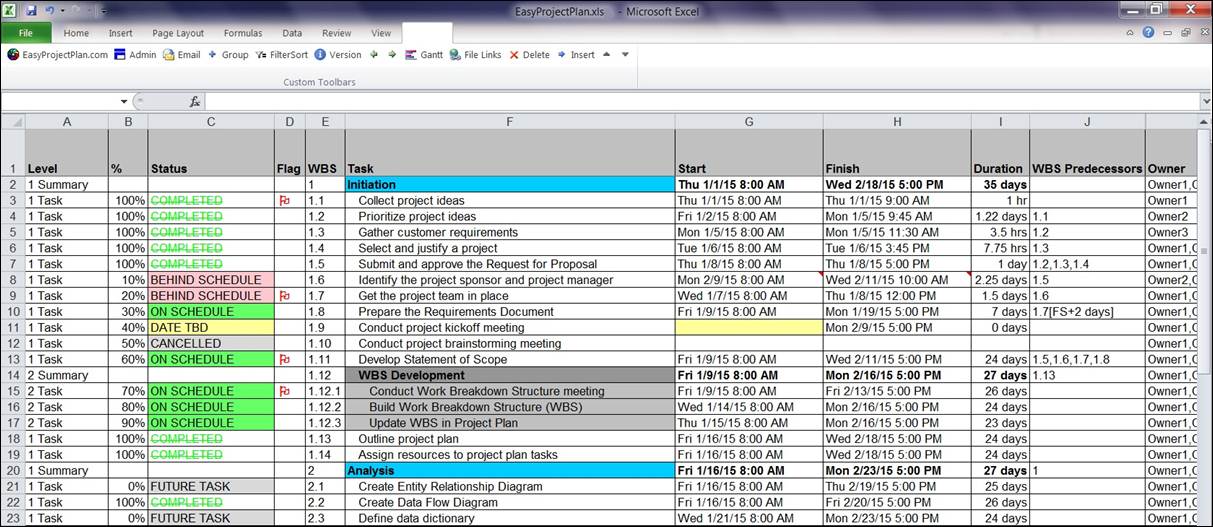Click the red Delete X icon
Viewport: 1213px width, 527px height.
pyautogui.click(x=514, y=55)
